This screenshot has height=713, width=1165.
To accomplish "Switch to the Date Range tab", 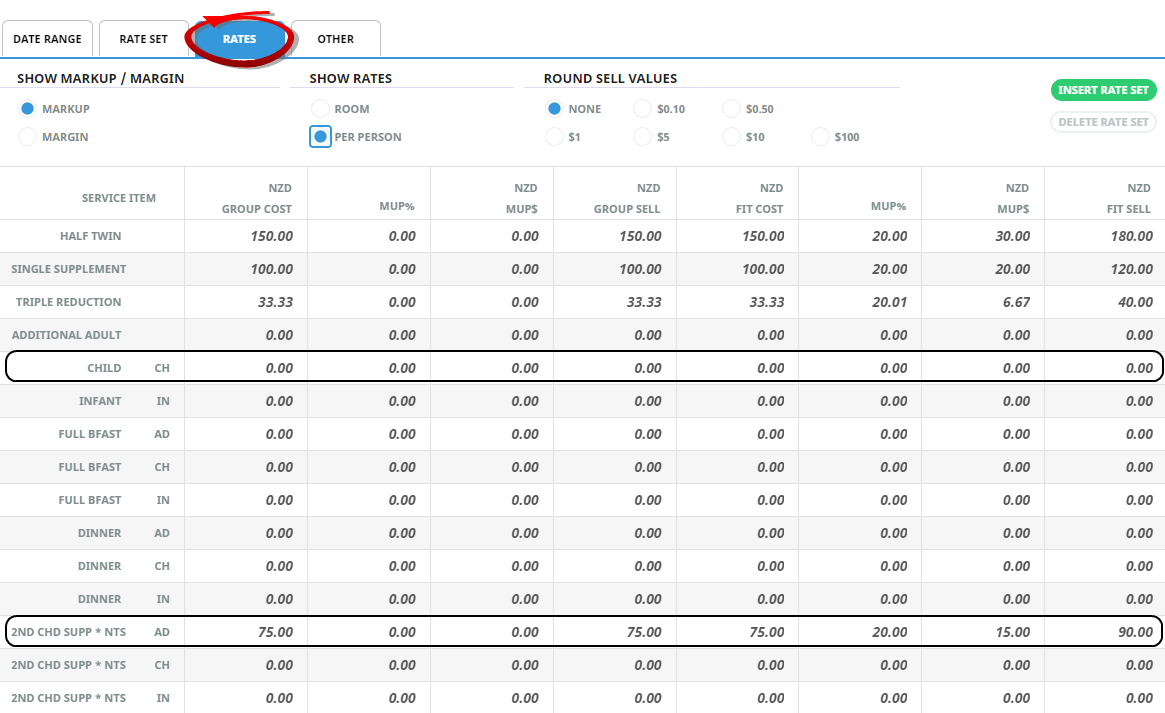I will pyautogui.click(x=47, y=39).
